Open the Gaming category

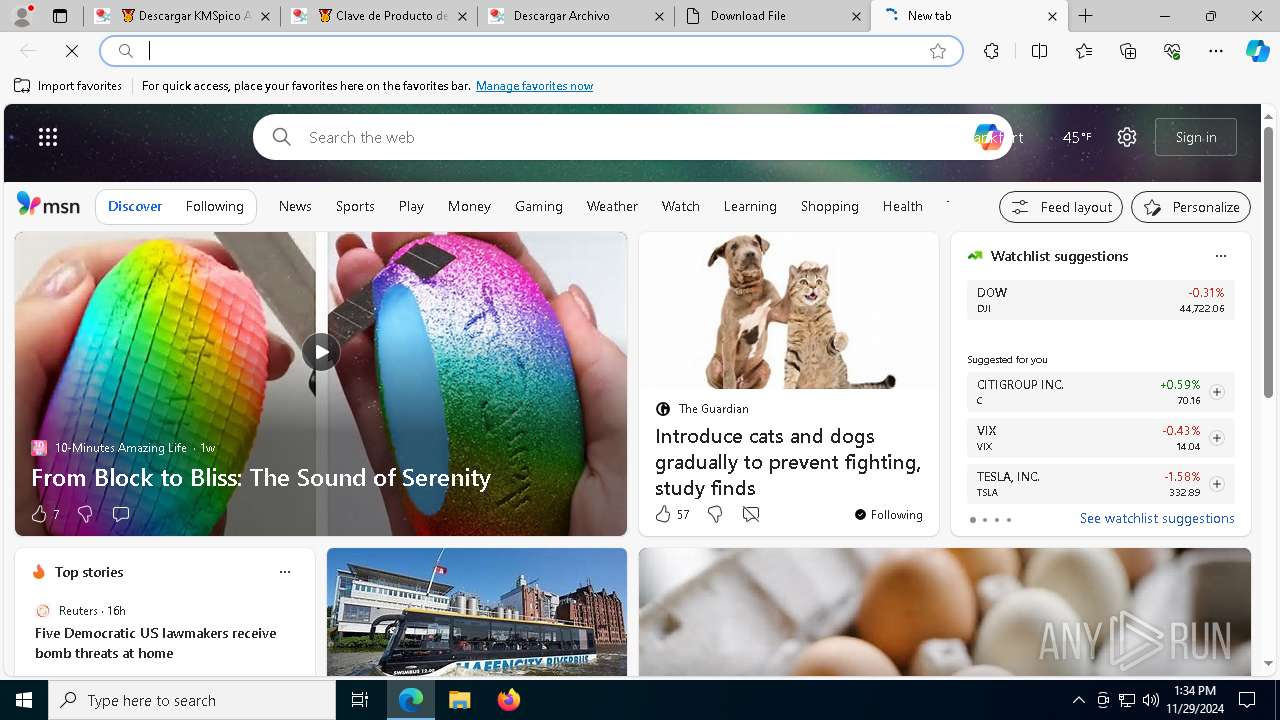pyautogui.click(x=539, y=206)
